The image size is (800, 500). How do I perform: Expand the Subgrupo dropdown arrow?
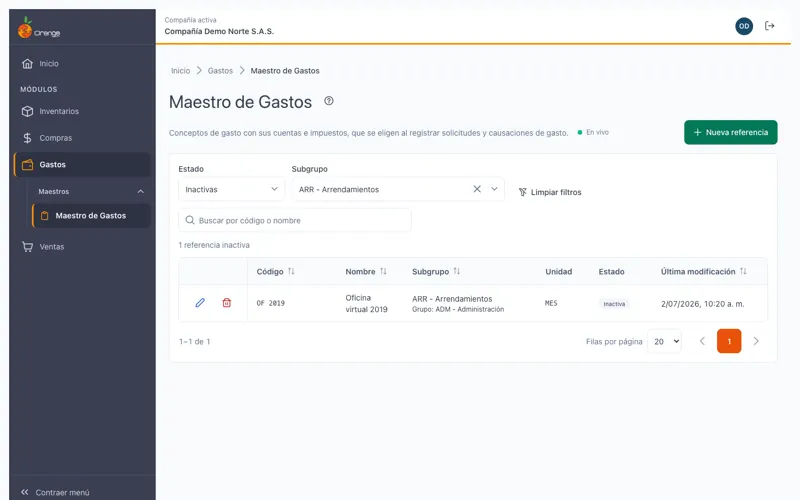tap(494, 189)
